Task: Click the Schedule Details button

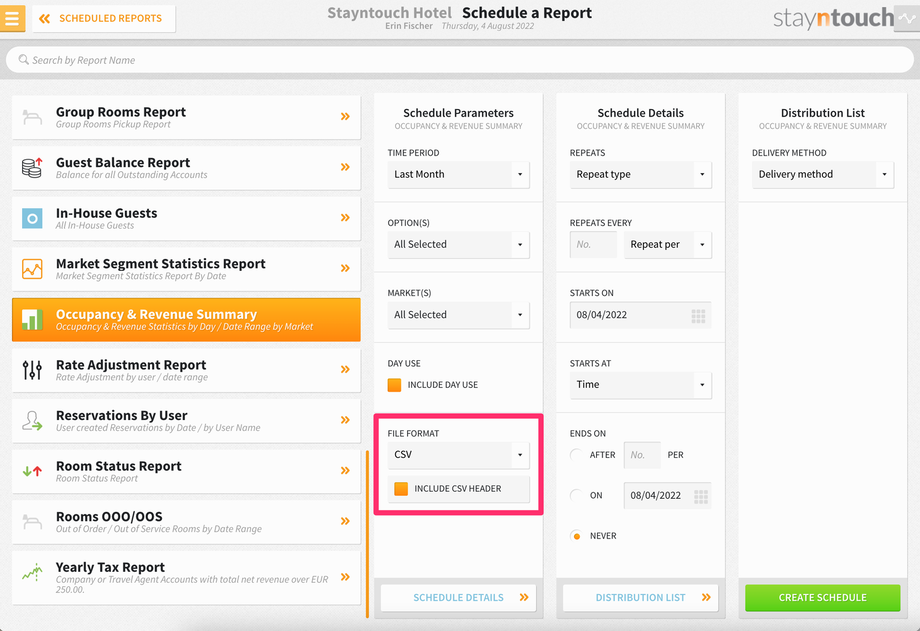Action: (x=458, y=598)
